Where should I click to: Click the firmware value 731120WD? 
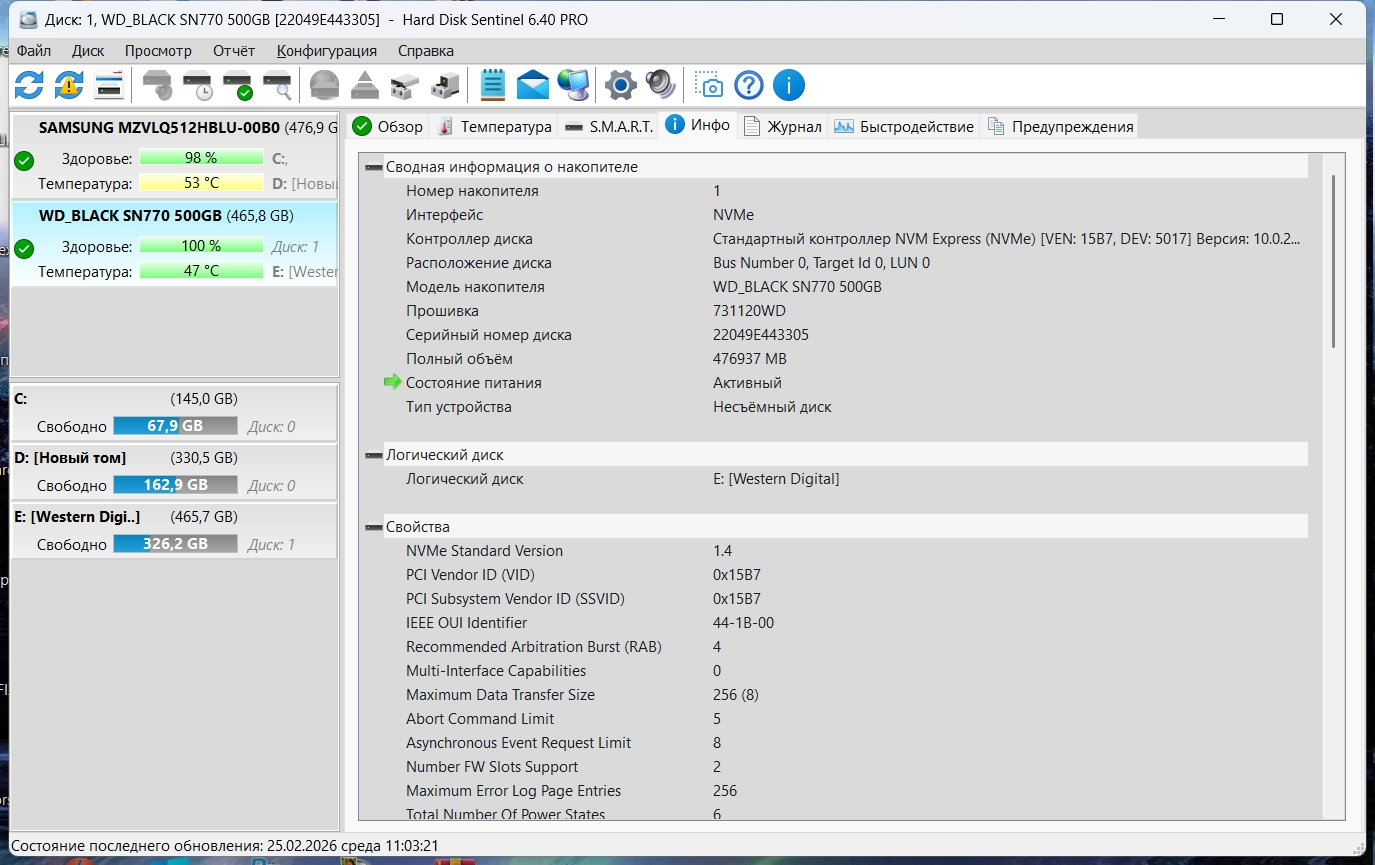pyautogui.click(x=749, y=311)
